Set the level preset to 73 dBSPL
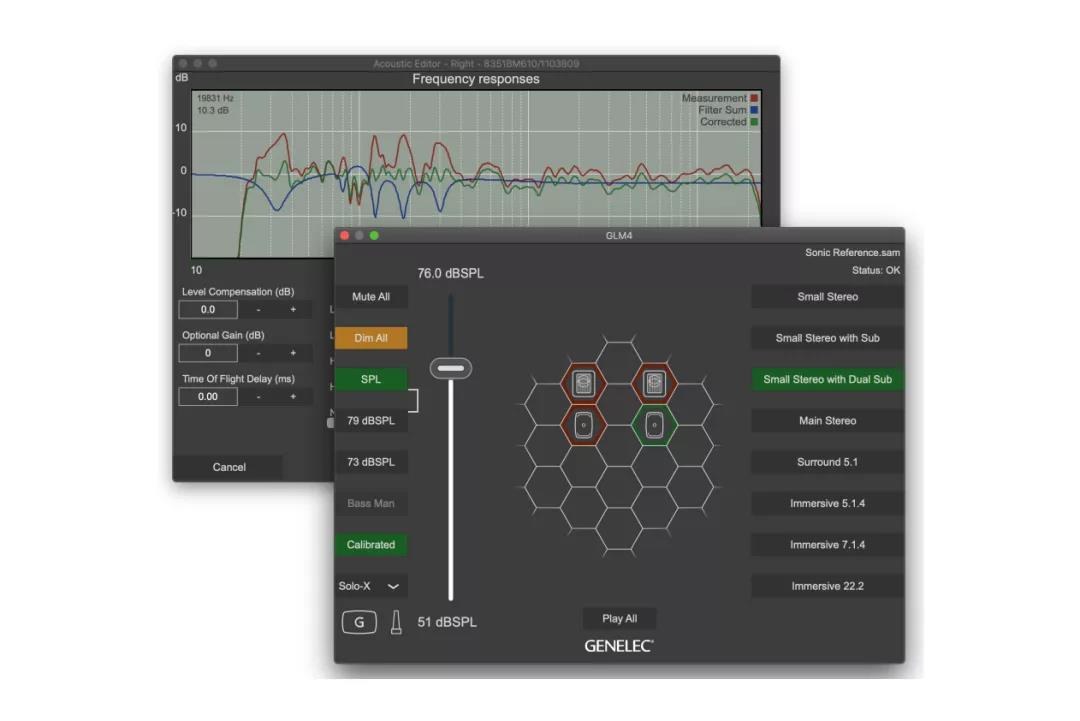This screenshot has width=1080, height=721. [x=371, y=462]
